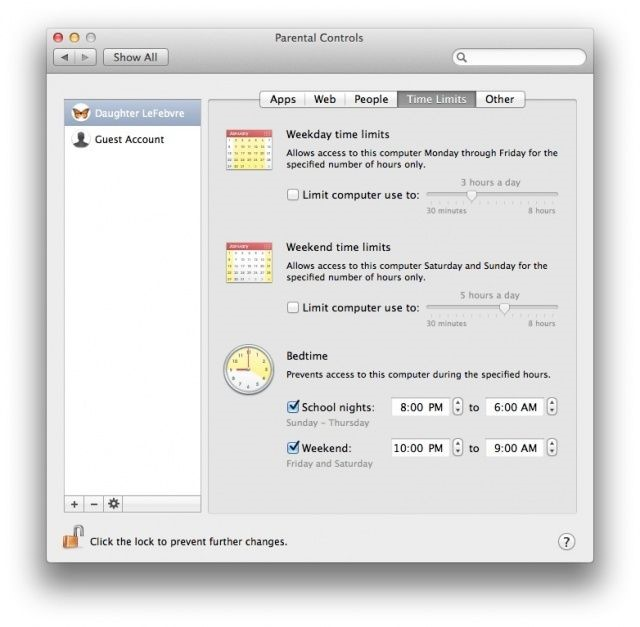
Task: Click the Show All button
Action: tap(135, 58)
